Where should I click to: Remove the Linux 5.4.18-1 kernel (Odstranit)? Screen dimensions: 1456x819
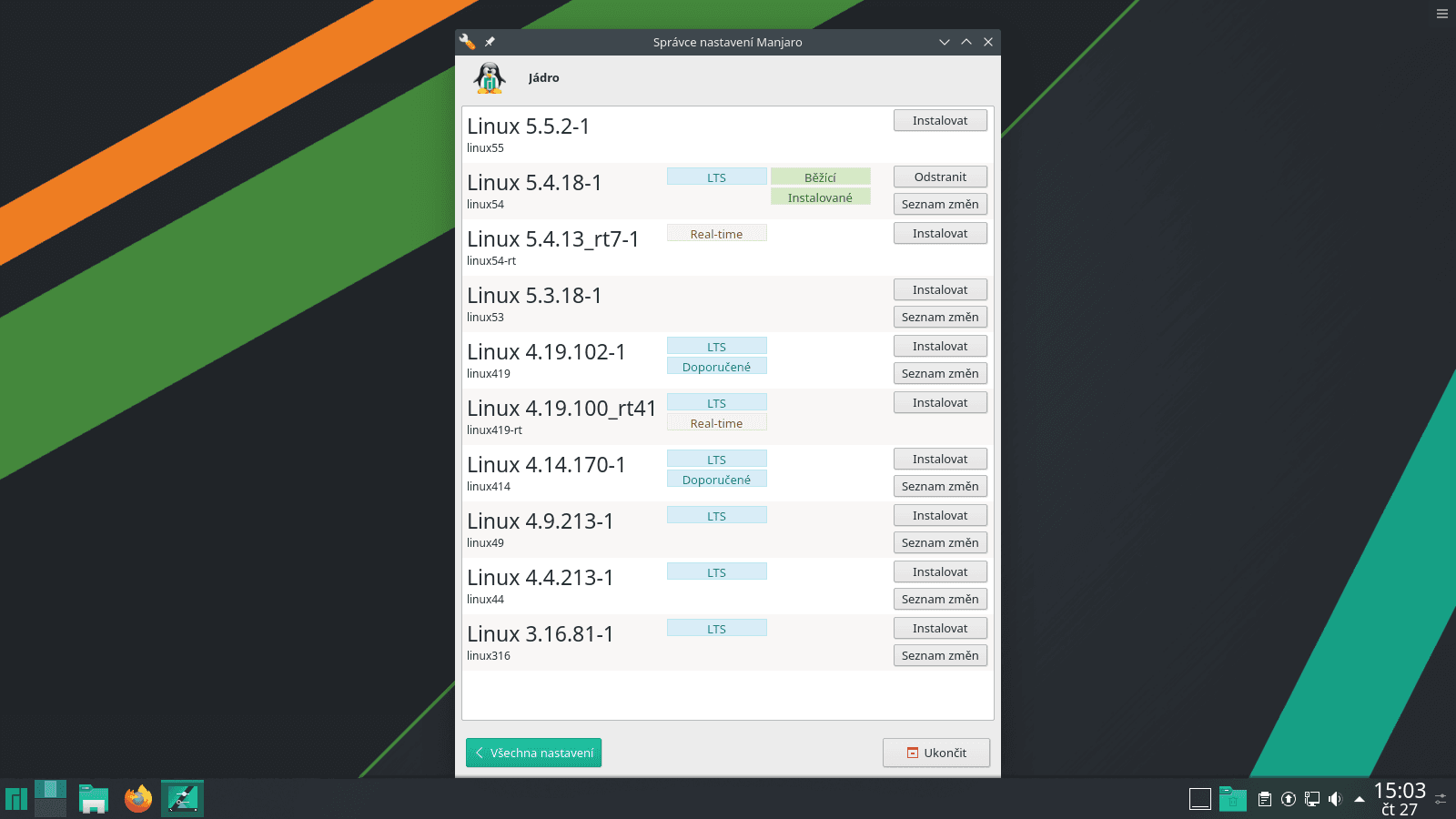click(940, 177)
